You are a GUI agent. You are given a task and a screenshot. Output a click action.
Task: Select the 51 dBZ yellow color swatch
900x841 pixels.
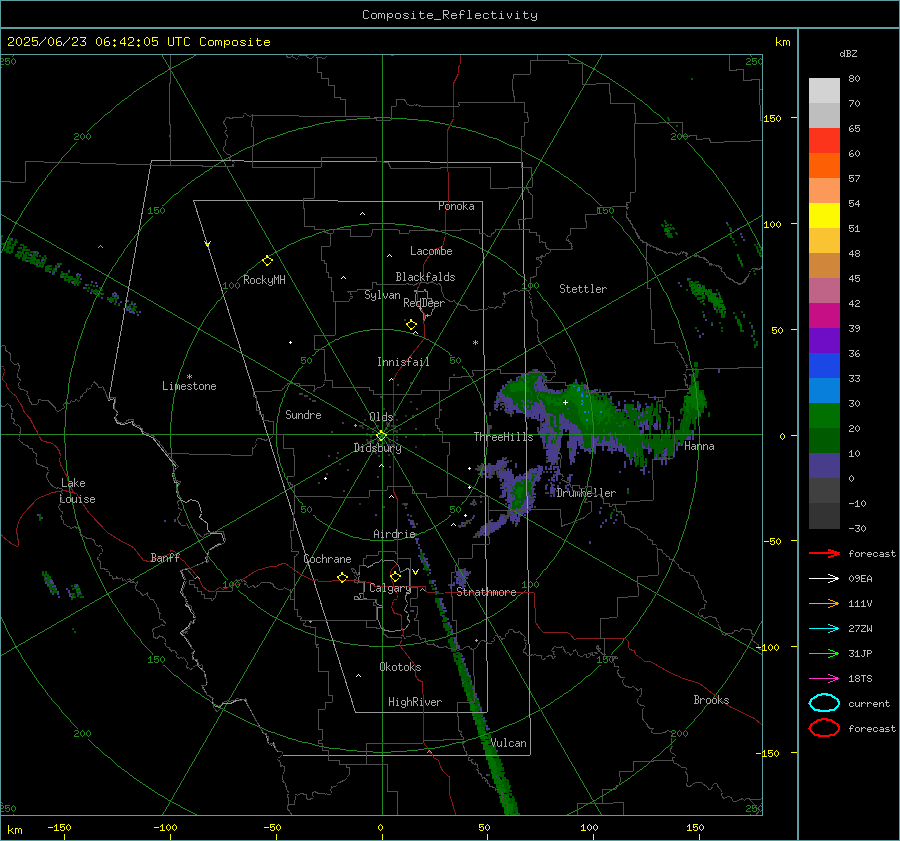coord(824,216)
